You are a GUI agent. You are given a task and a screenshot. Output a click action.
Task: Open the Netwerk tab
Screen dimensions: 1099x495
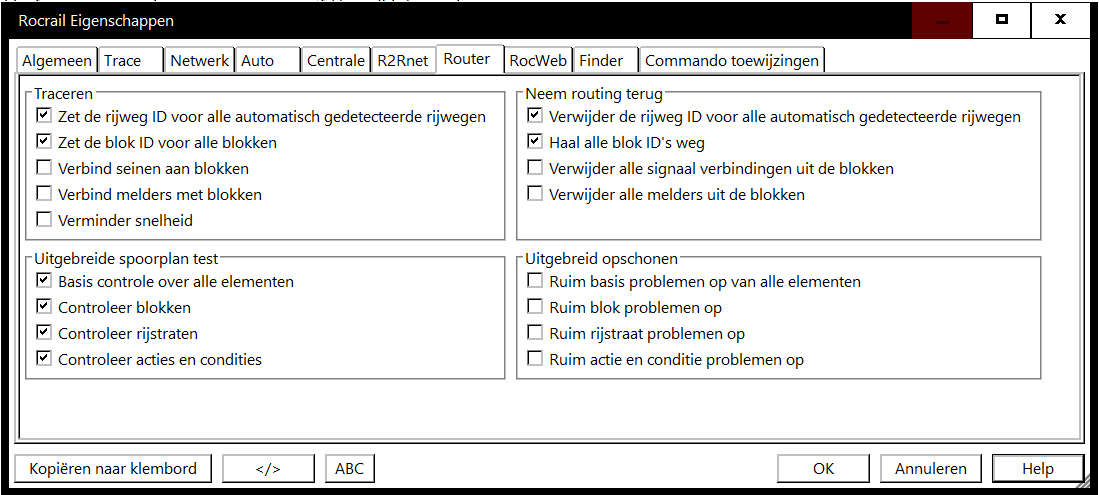click(x=199, y=61)
